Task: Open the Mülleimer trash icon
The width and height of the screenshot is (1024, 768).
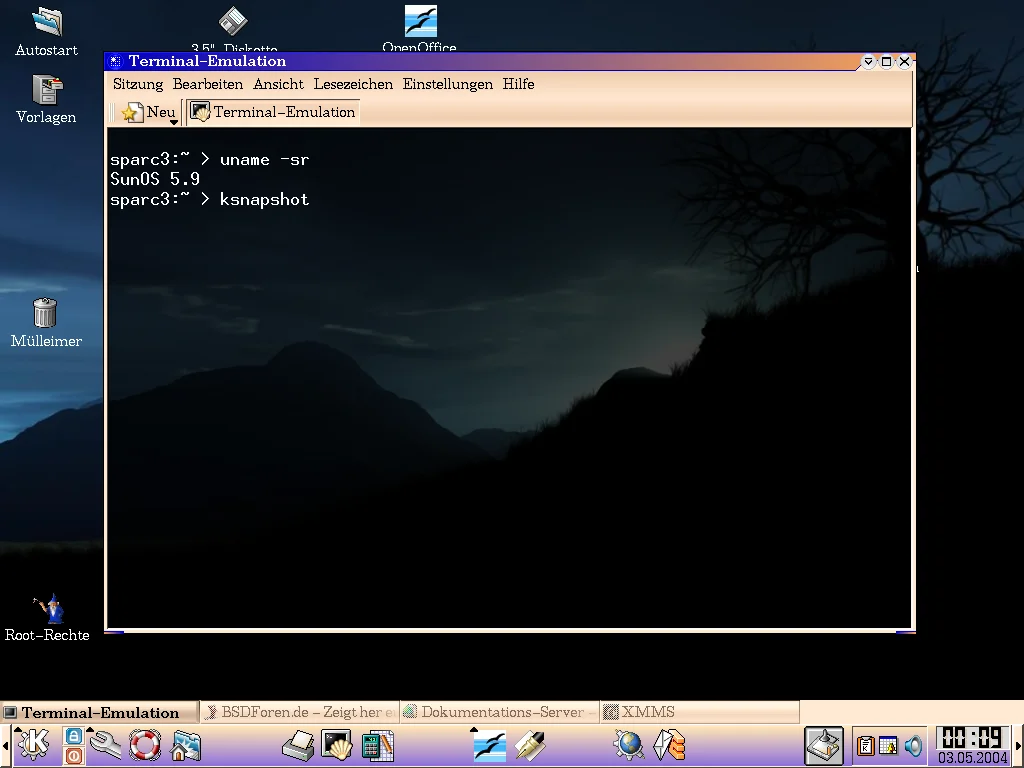Action: (46, 323)
